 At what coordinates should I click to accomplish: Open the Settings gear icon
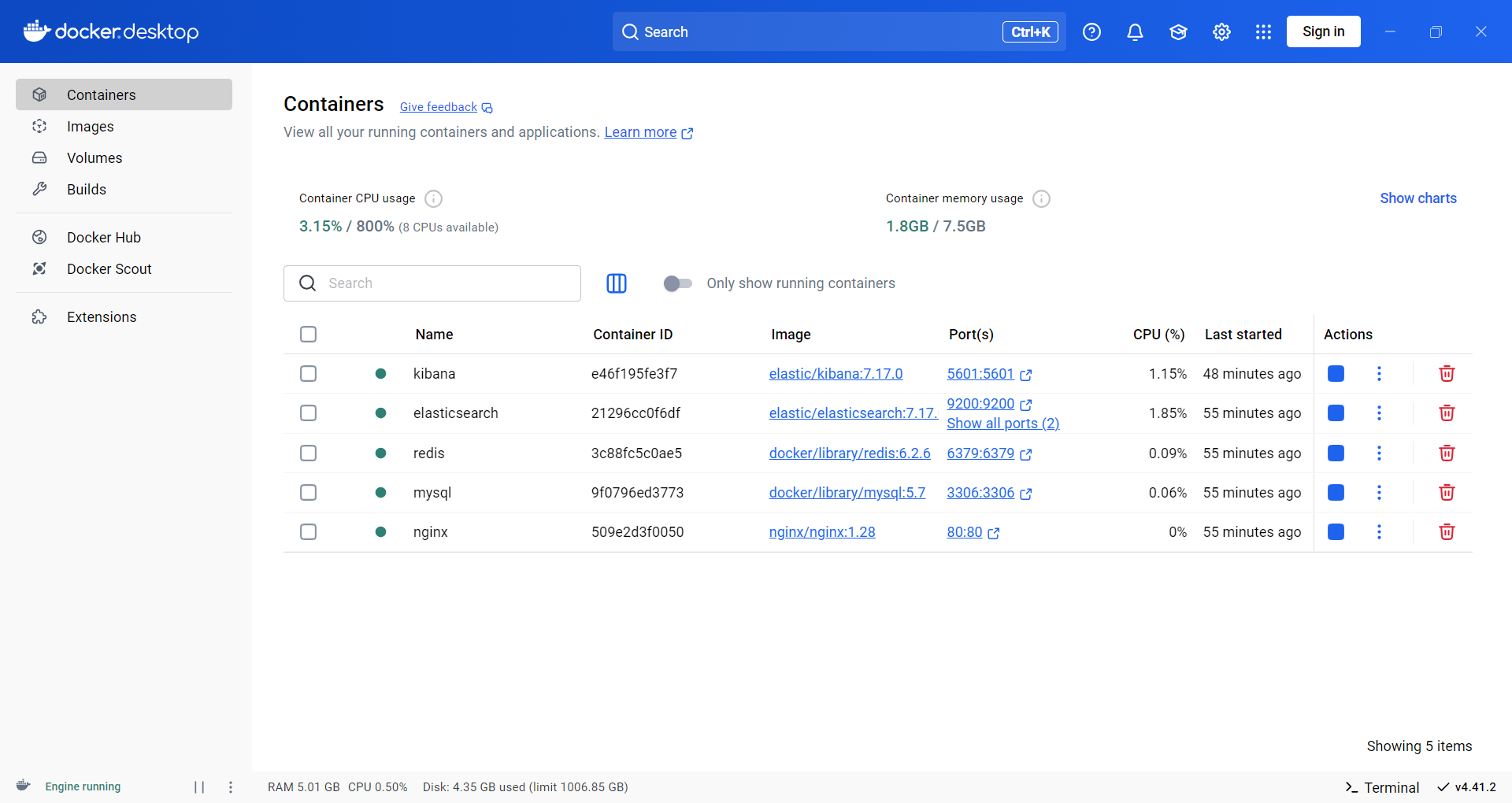(1221, 31)
